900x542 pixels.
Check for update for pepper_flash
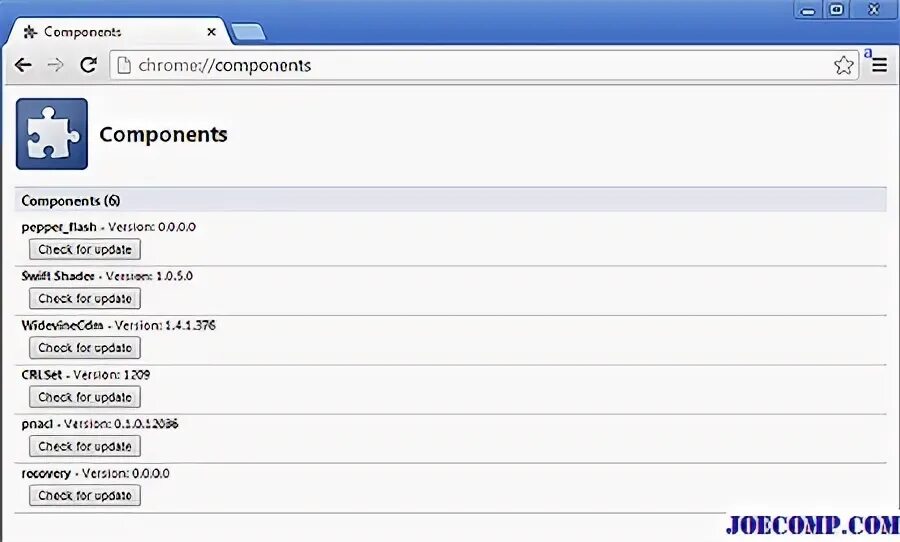85,250
